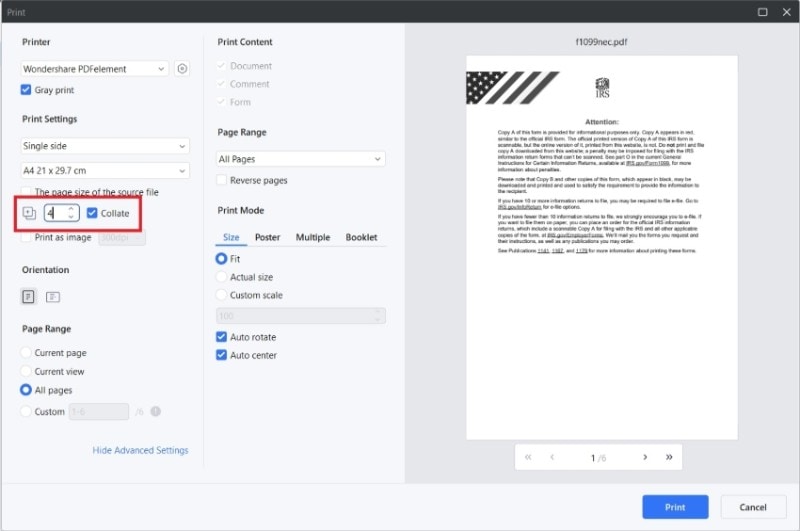
Task: Toggle Form print content checkbox
Action: point(221,102)
